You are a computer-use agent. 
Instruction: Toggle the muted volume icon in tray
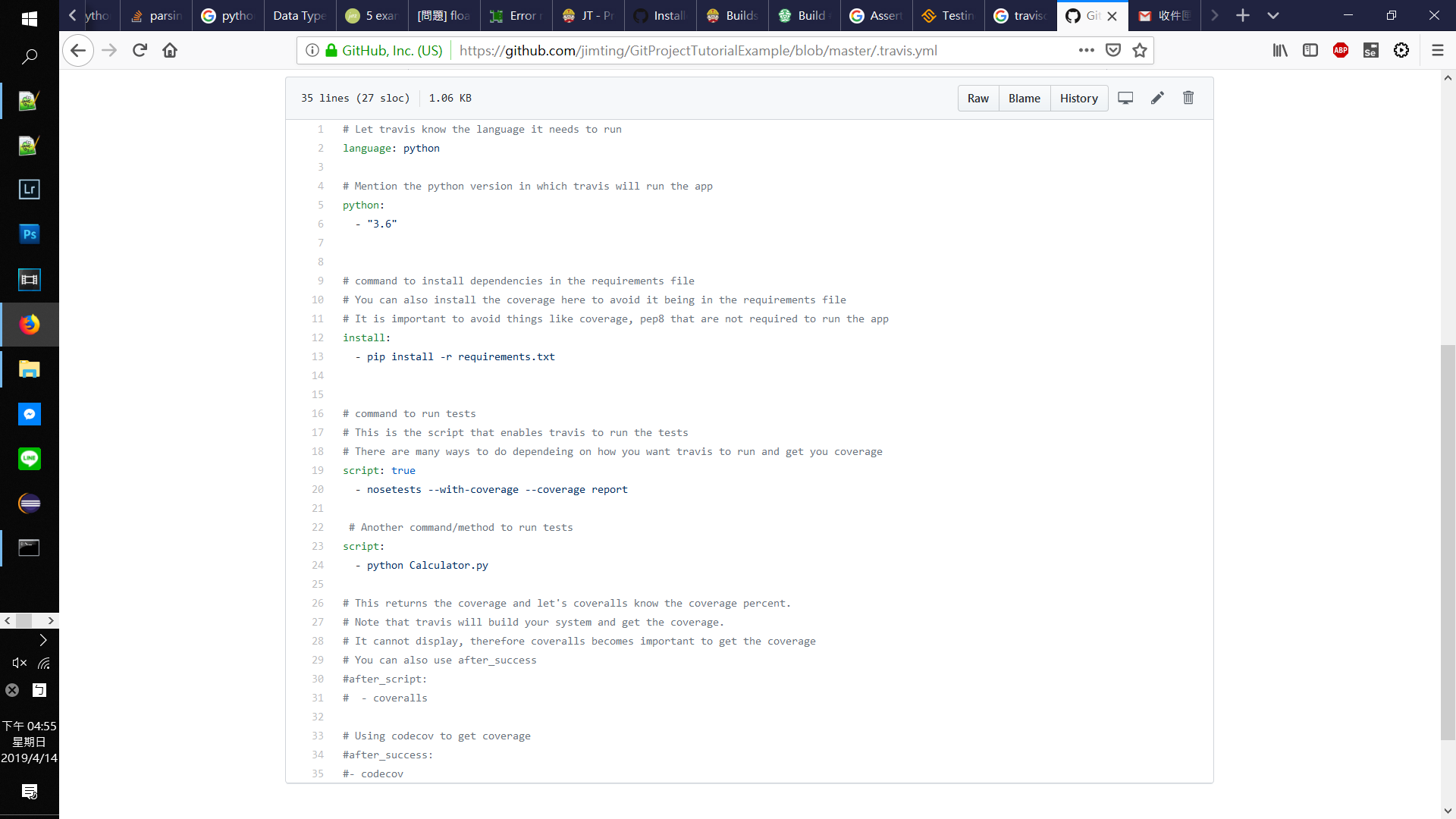point(20,663)
